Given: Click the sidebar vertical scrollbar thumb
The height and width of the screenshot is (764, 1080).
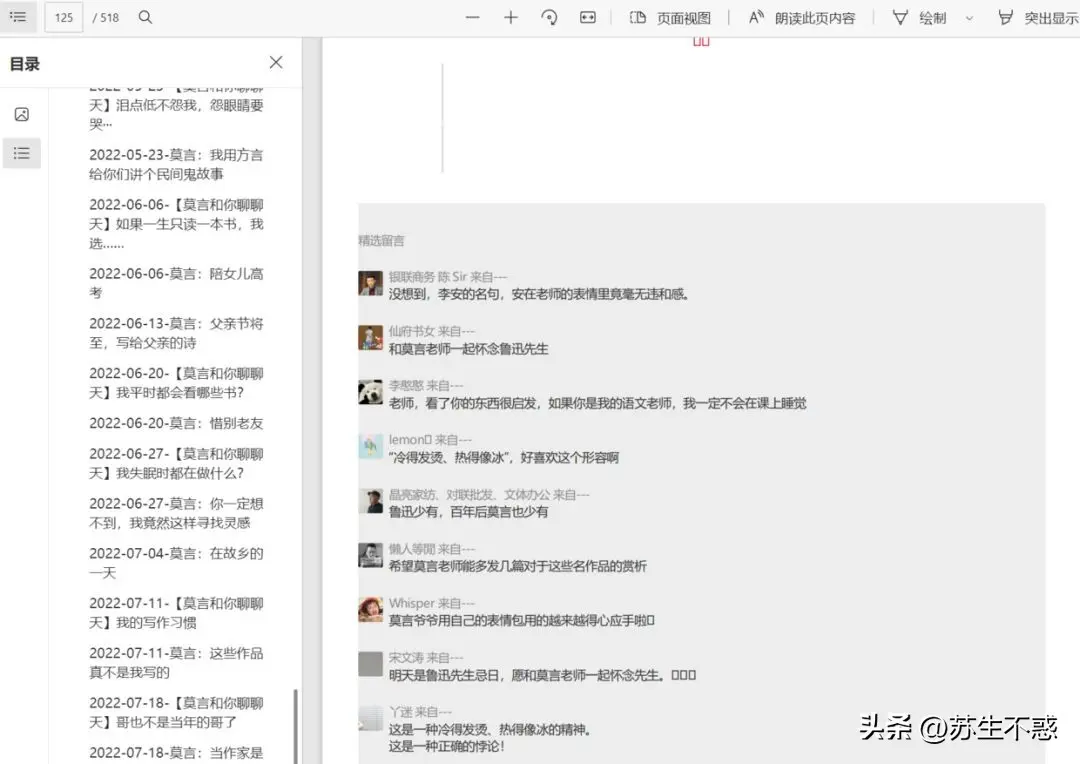Looking at the screenshot, I should tap(295, 726).
